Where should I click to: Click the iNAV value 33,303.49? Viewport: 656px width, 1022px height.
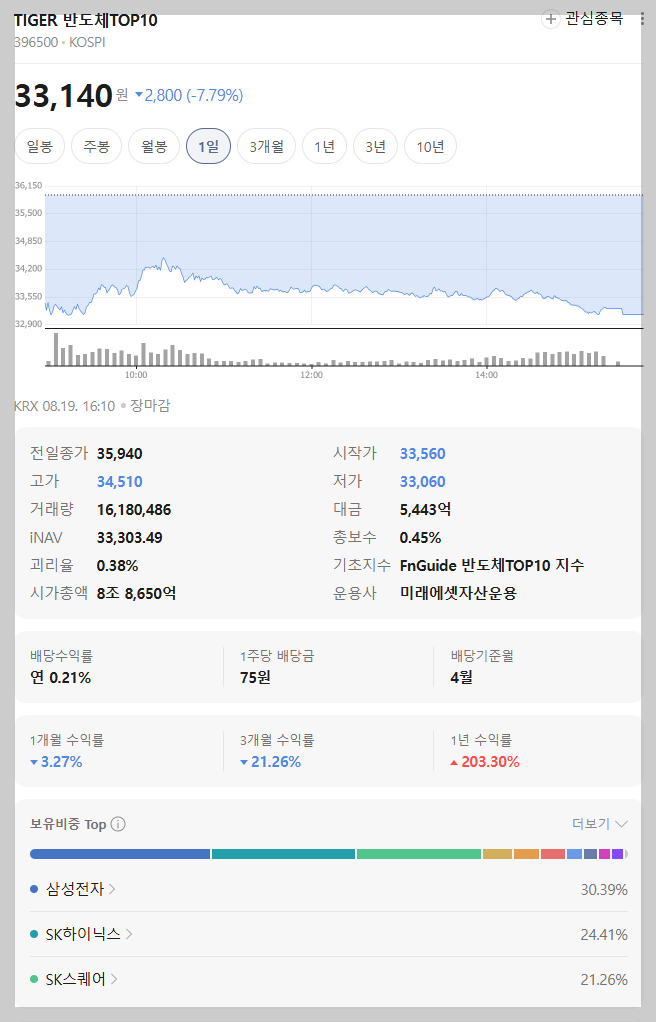[130, 538]
